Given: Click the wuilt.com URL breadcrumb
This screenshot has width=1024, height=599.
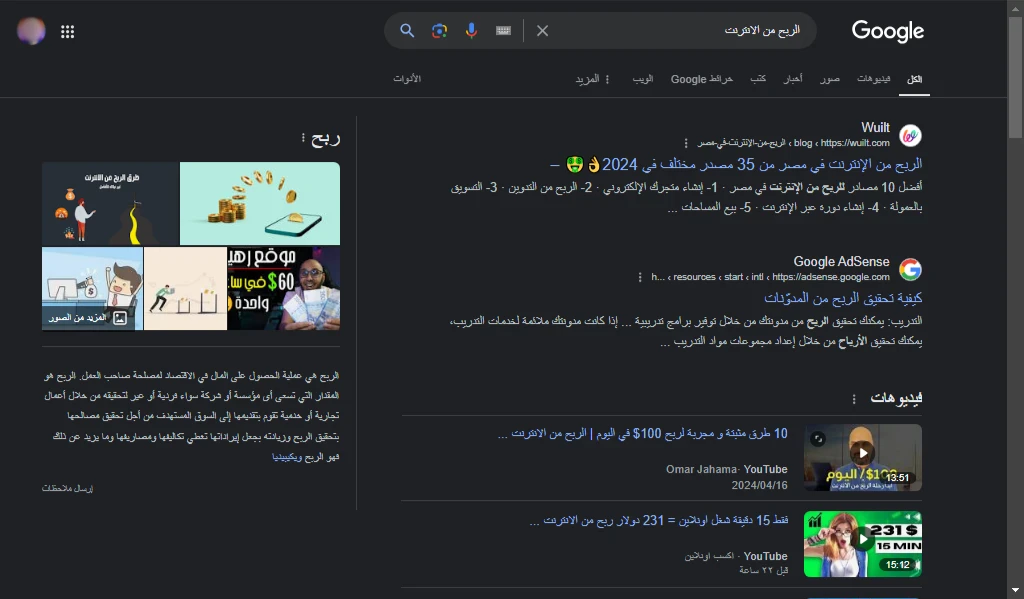Looking at the screenshot, I should coord(793,143).
